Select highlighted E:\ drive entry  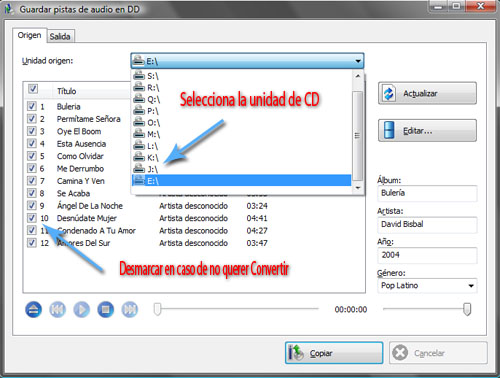(x=241, y=180)
